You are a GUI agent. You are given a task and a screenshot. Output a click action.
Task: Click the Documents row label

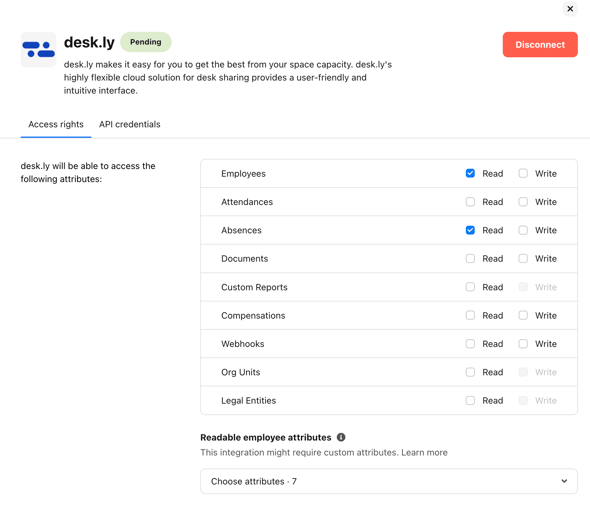pos(245,259)
